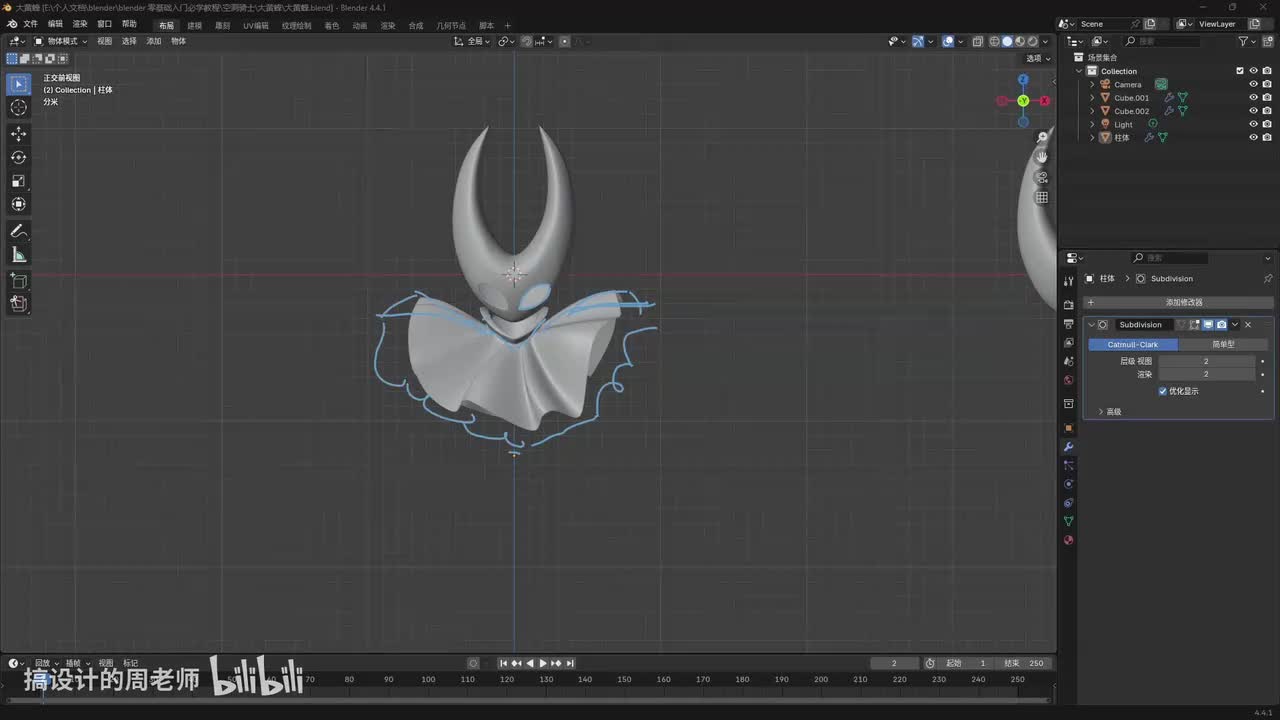Select the Measure tool

18,255
